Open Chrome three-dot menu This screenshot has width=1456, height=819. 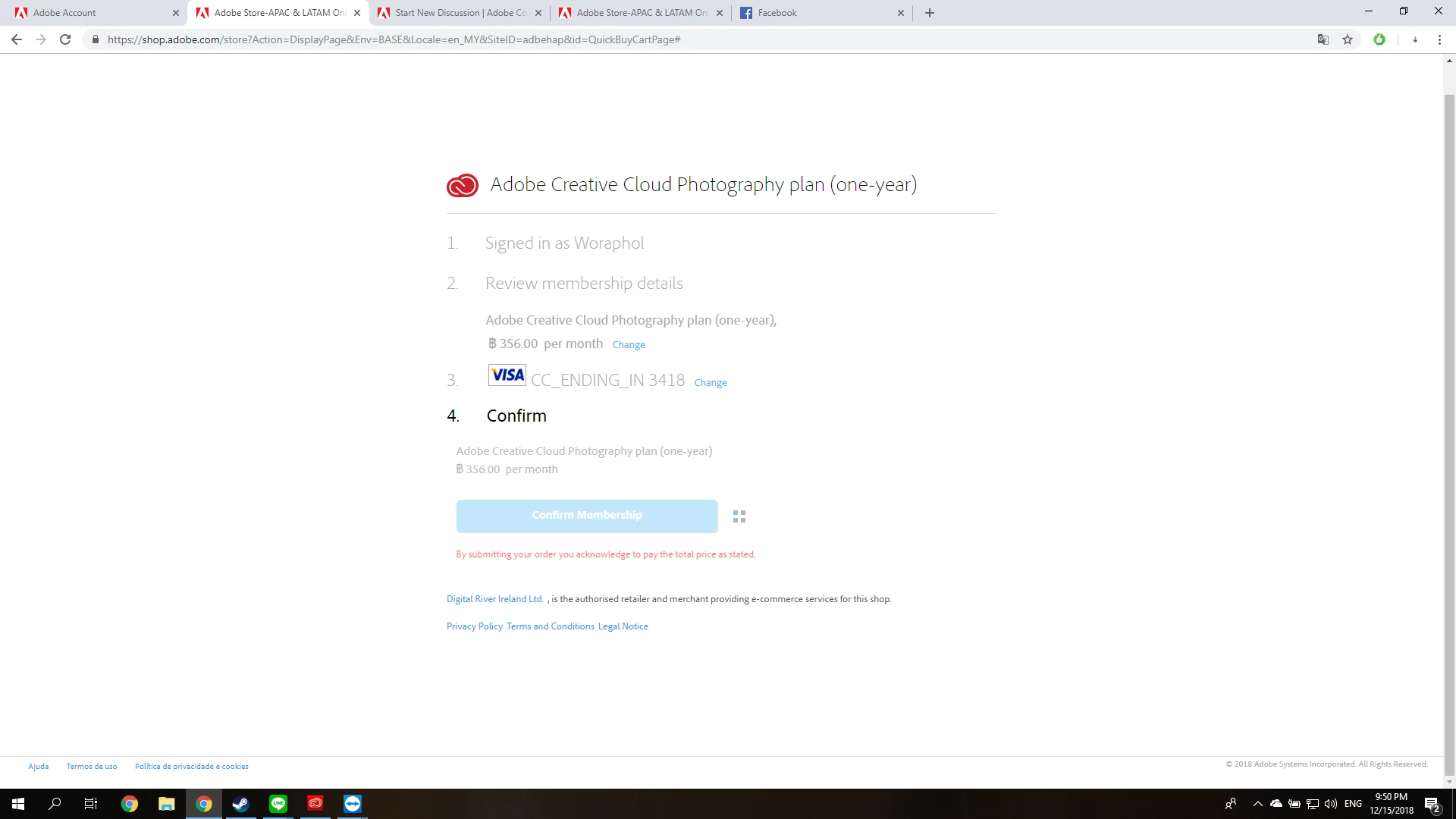tap(1439, 39)
